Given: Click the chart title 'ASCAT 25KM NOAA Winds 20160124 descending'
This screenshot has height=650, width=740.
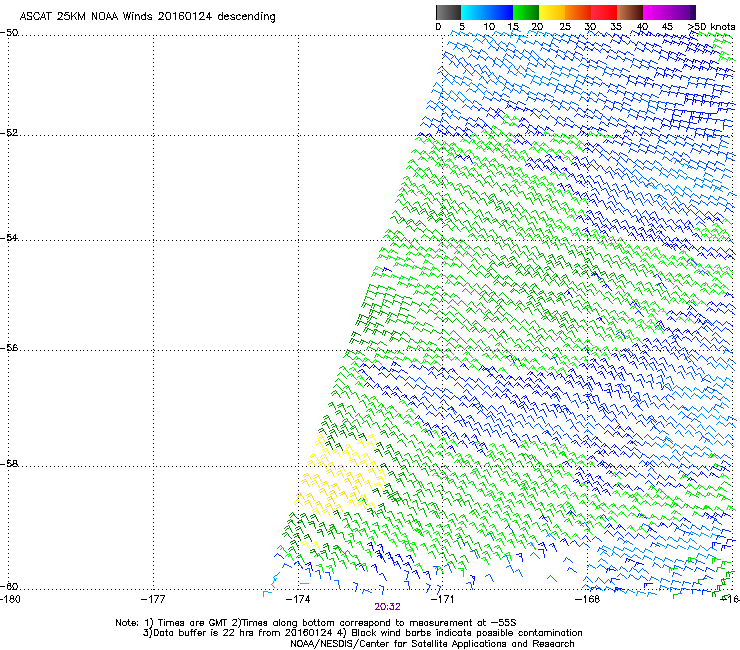Looking at the screenshot, I should click(147, 17).
